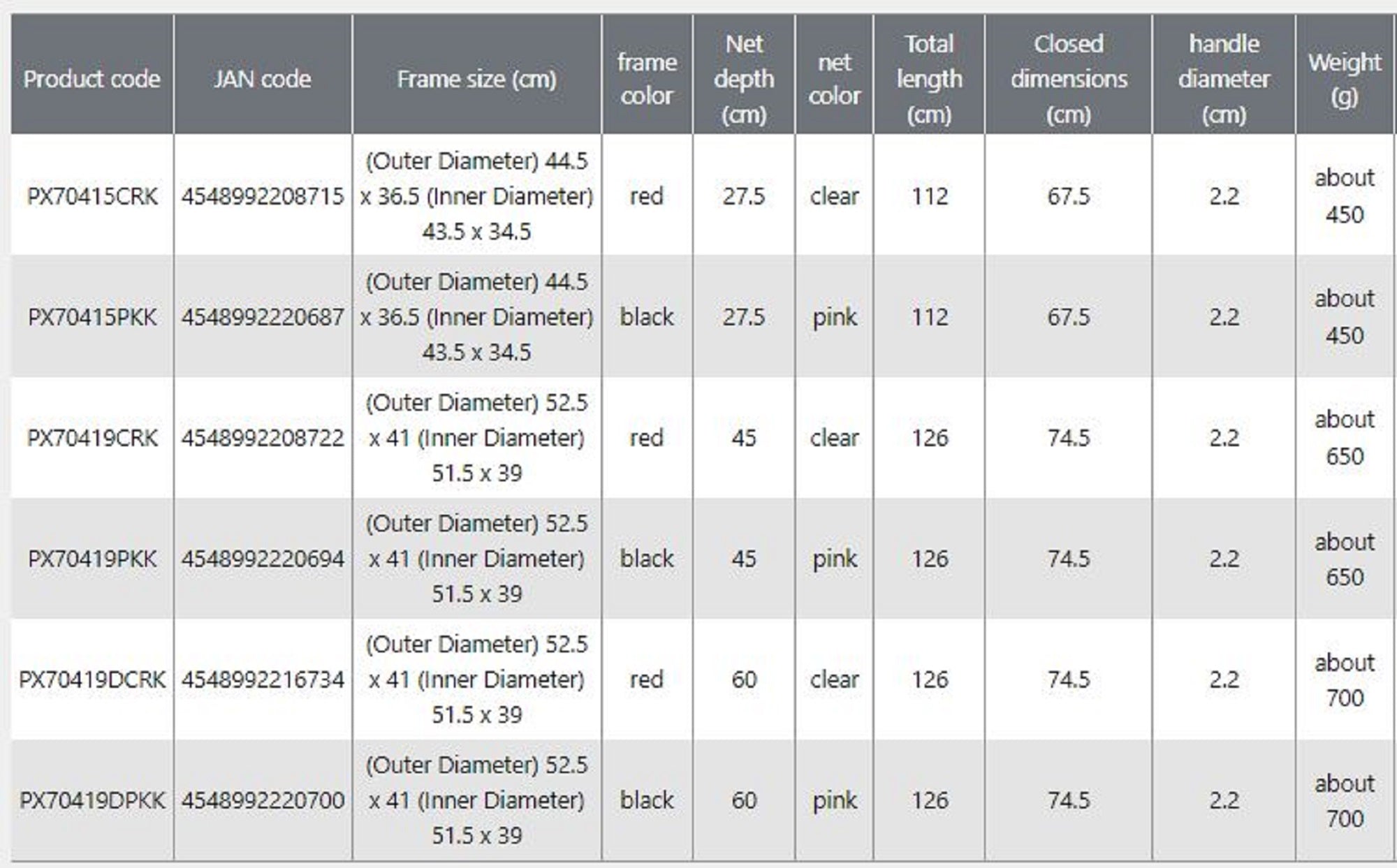Click the frame color column header
The width and height of the screenshot is (1397, 868).
tap(647, 79)
